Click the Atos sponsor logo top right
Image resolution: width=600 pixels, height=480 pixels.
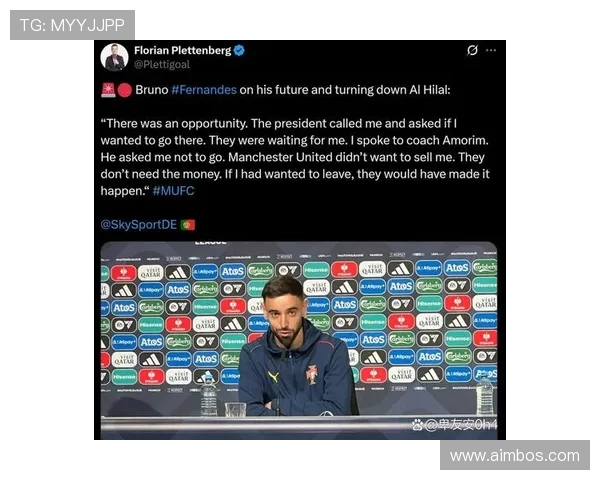tap(457, 268)
